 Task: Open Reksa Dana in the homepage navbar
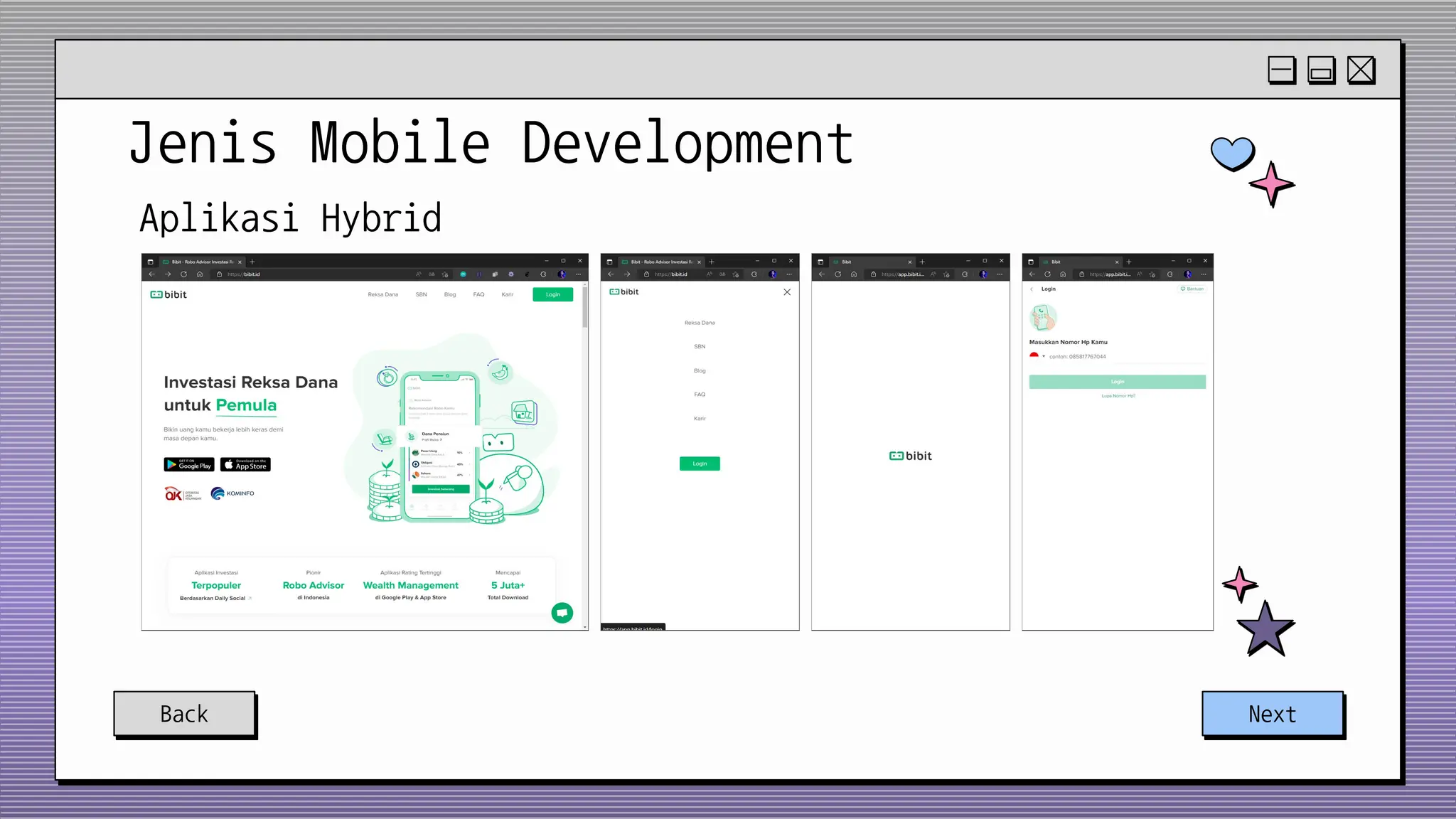point(383,294)
